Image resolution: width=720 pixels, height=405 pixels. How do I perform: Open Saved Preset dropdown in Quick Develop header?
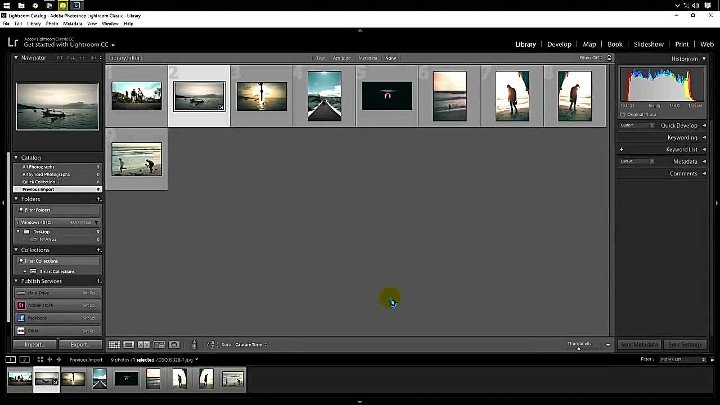point(637,125)
